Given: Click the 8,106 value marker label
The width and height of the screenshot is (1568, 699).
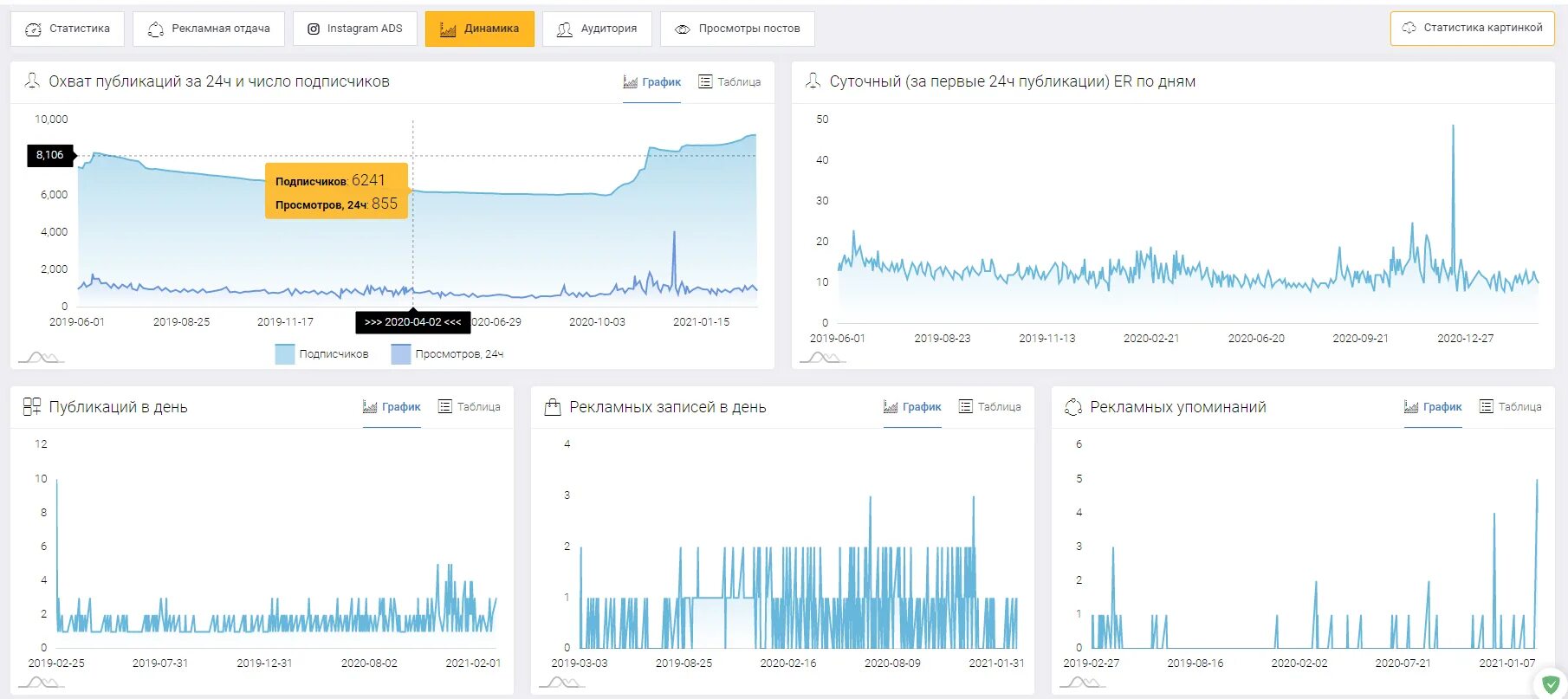Looking at the screenshot, I should pos(50,155).
